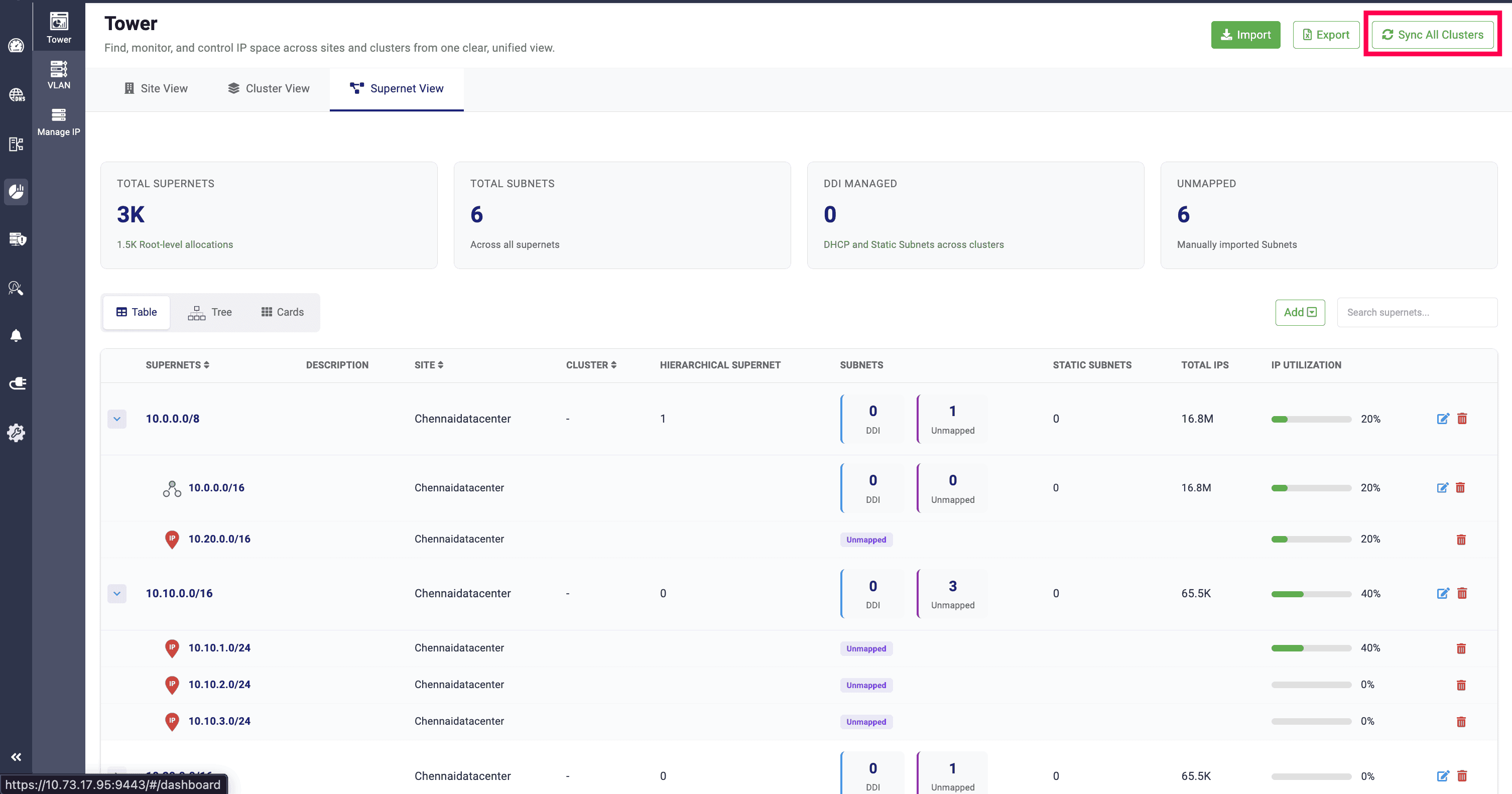Edit the 10.0.0.0/8 supernet row
Image resolution: width=1512 pixels, height=794 pixels.
coord(1442,419)
